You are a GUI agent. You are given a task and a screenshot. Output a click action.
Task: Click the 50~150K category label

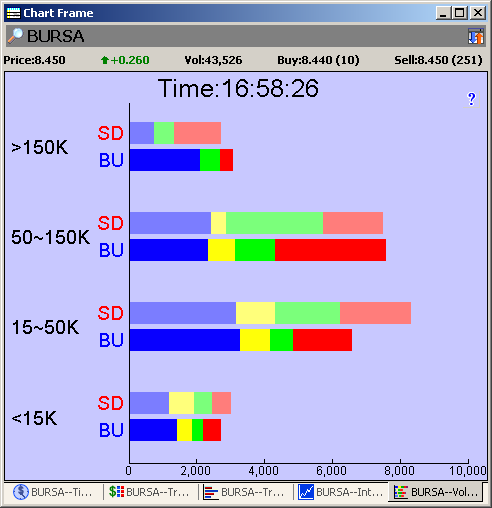coord(51,237)
